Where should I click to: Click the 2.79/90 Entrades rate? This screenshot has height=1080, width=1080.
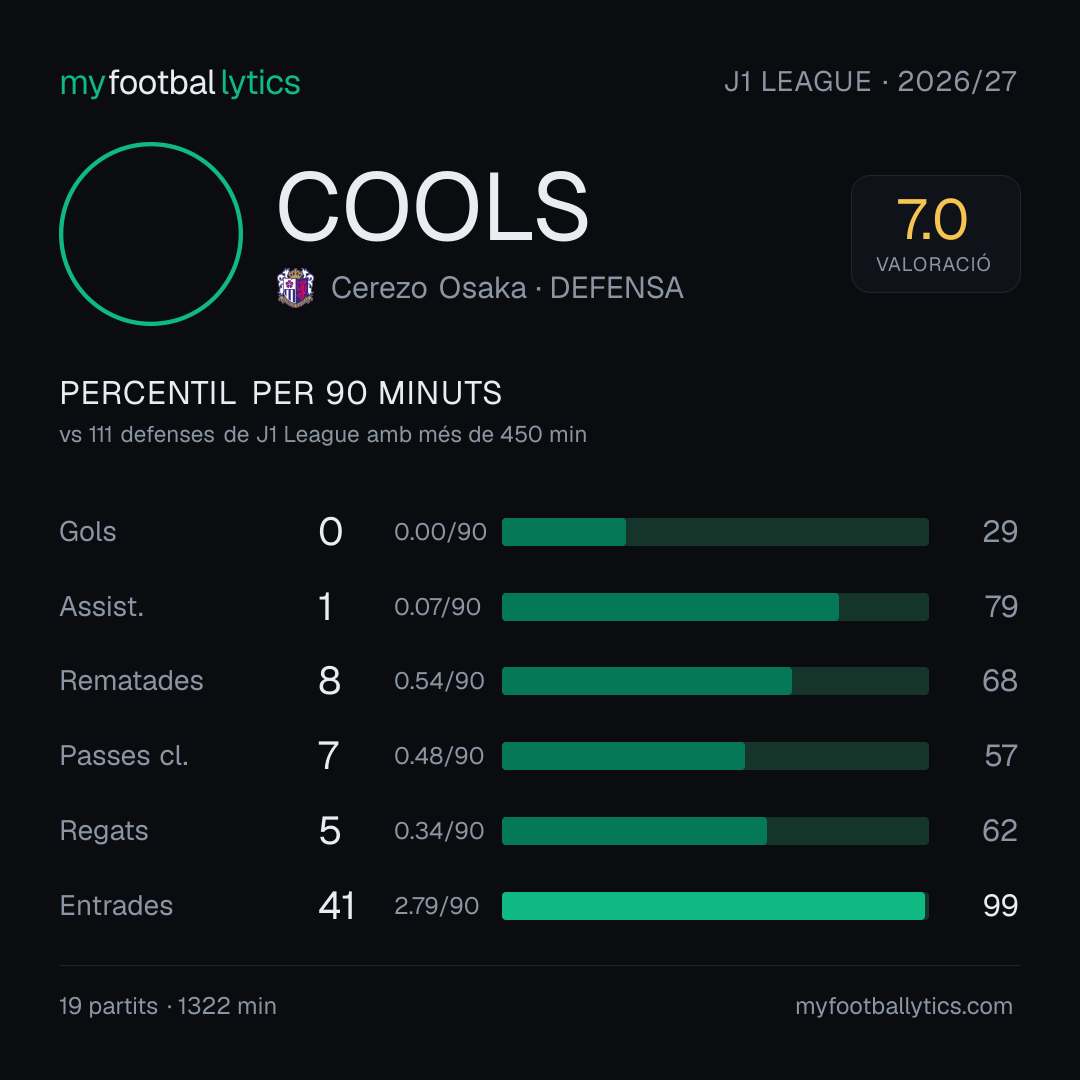click(437, 906)
